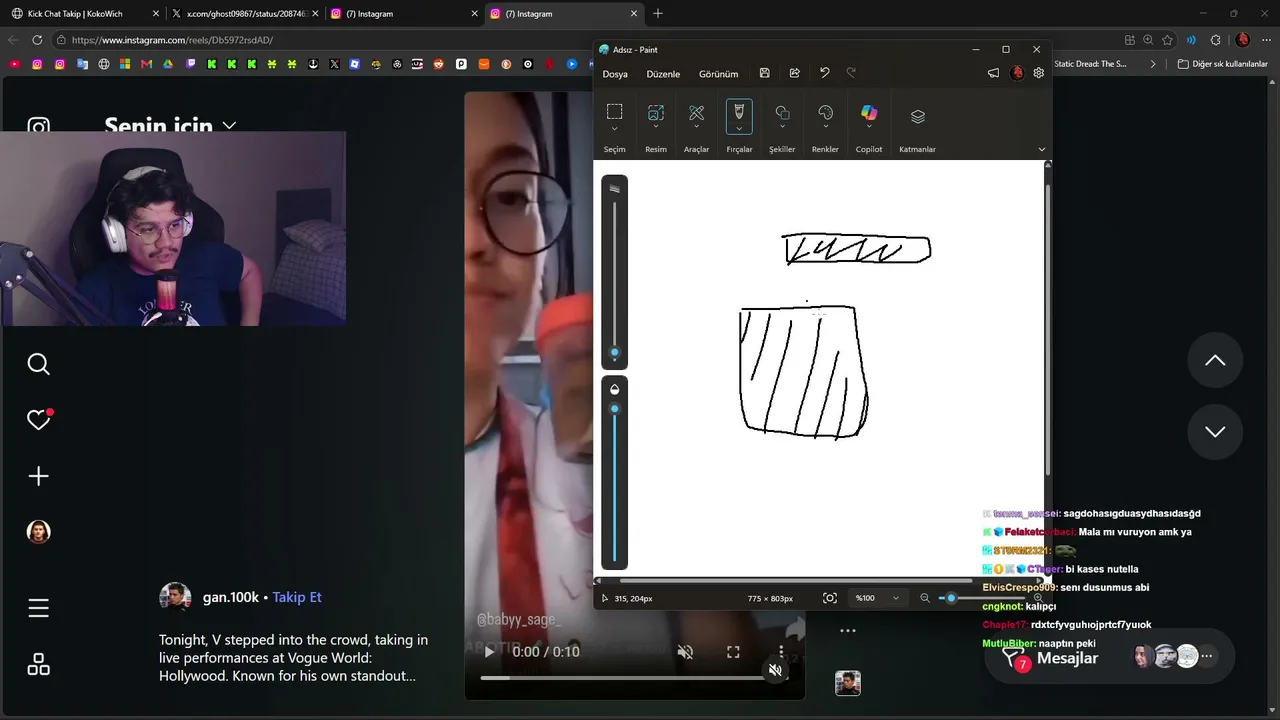Save the Paint drawing with the disk icon
The width and height of the screenshot is (1280, 720).
764,73
